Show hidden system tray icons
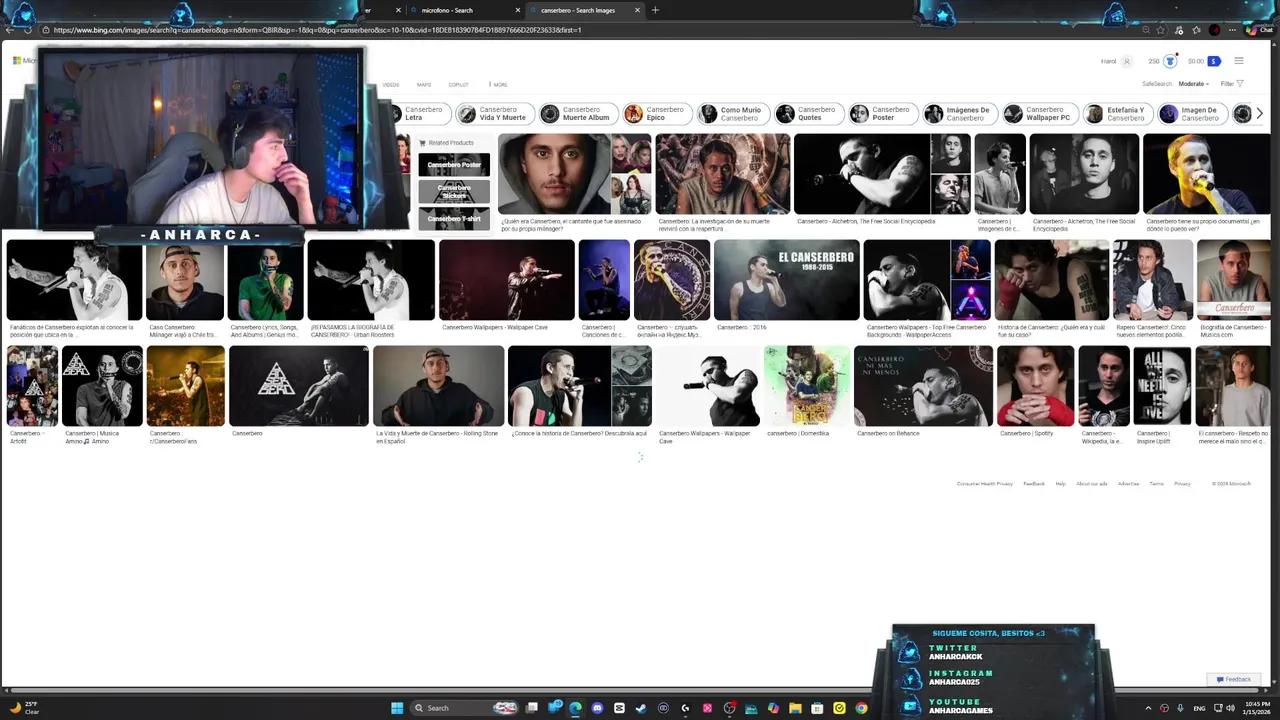This screenshot has width=1280, height=720. tap(1148, 708)
